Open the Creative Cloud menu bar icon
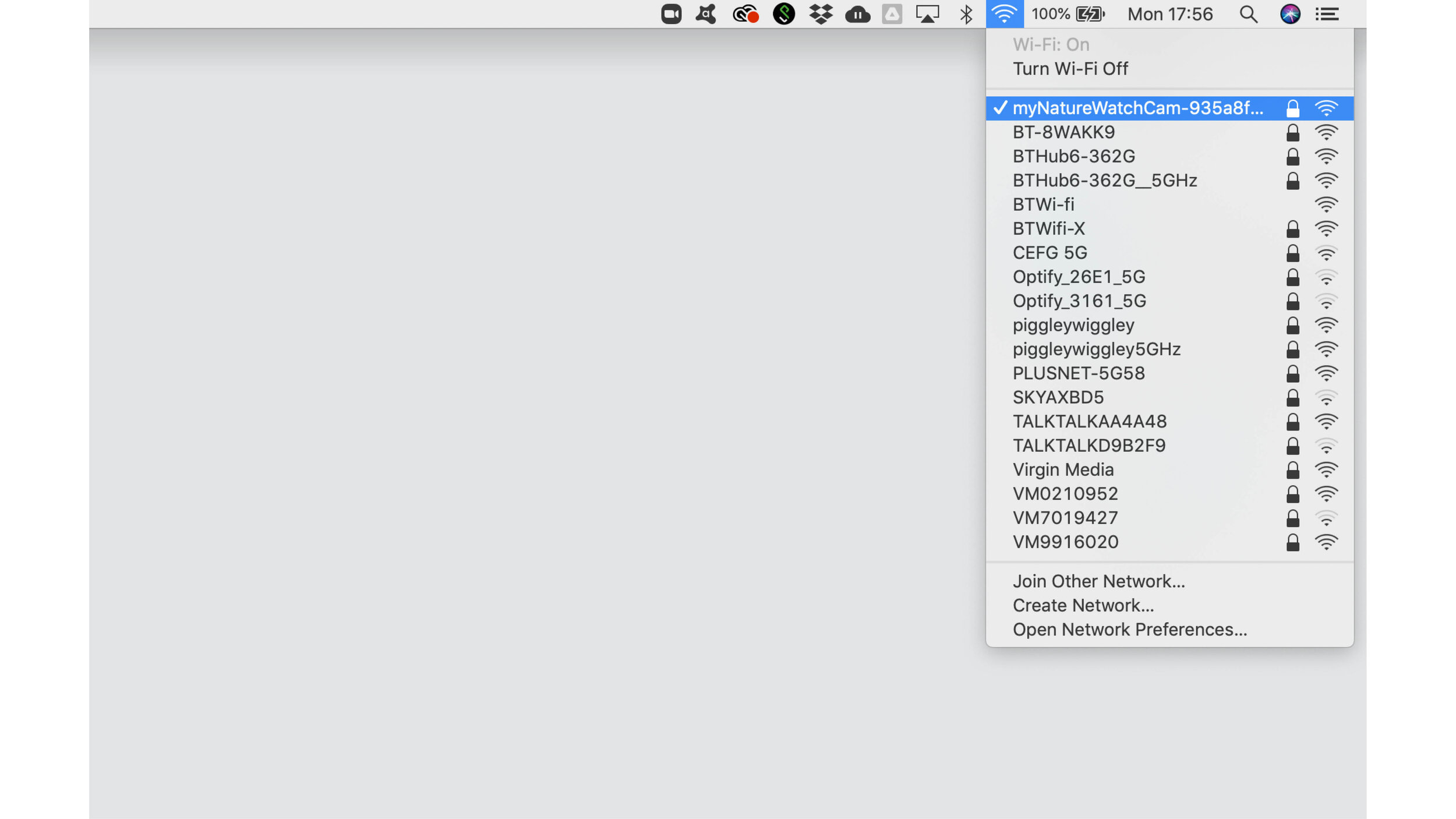The height and width of the screenshot is (819, 1456). [745, 14]
